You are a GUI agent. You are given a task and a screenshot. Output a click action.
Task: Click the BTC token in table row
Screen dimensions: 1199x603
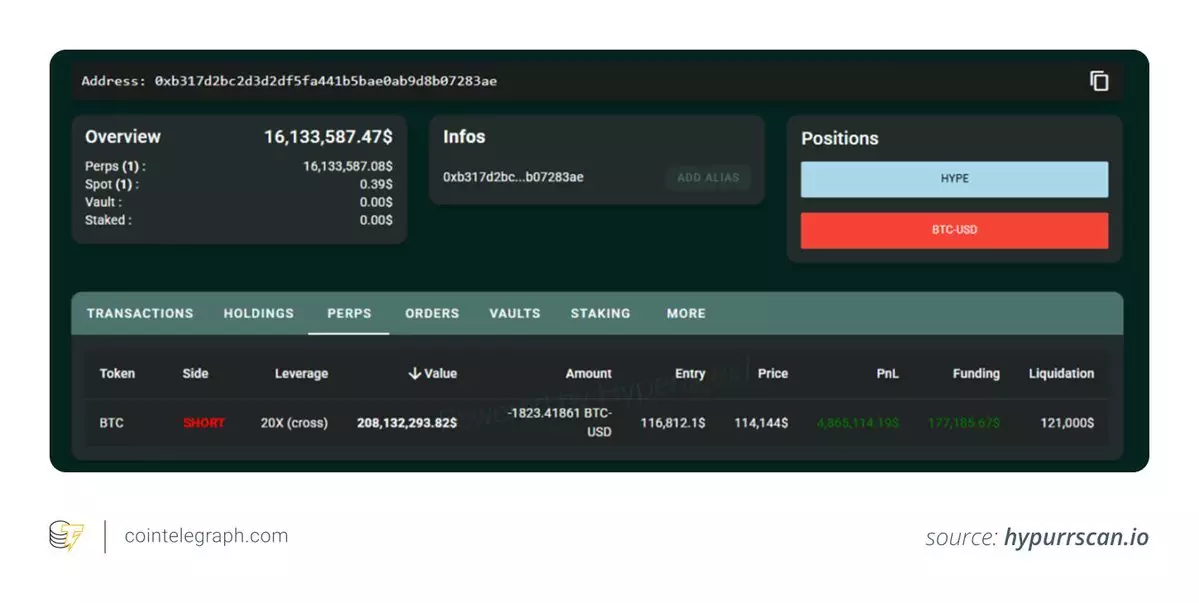pos(111,423)
